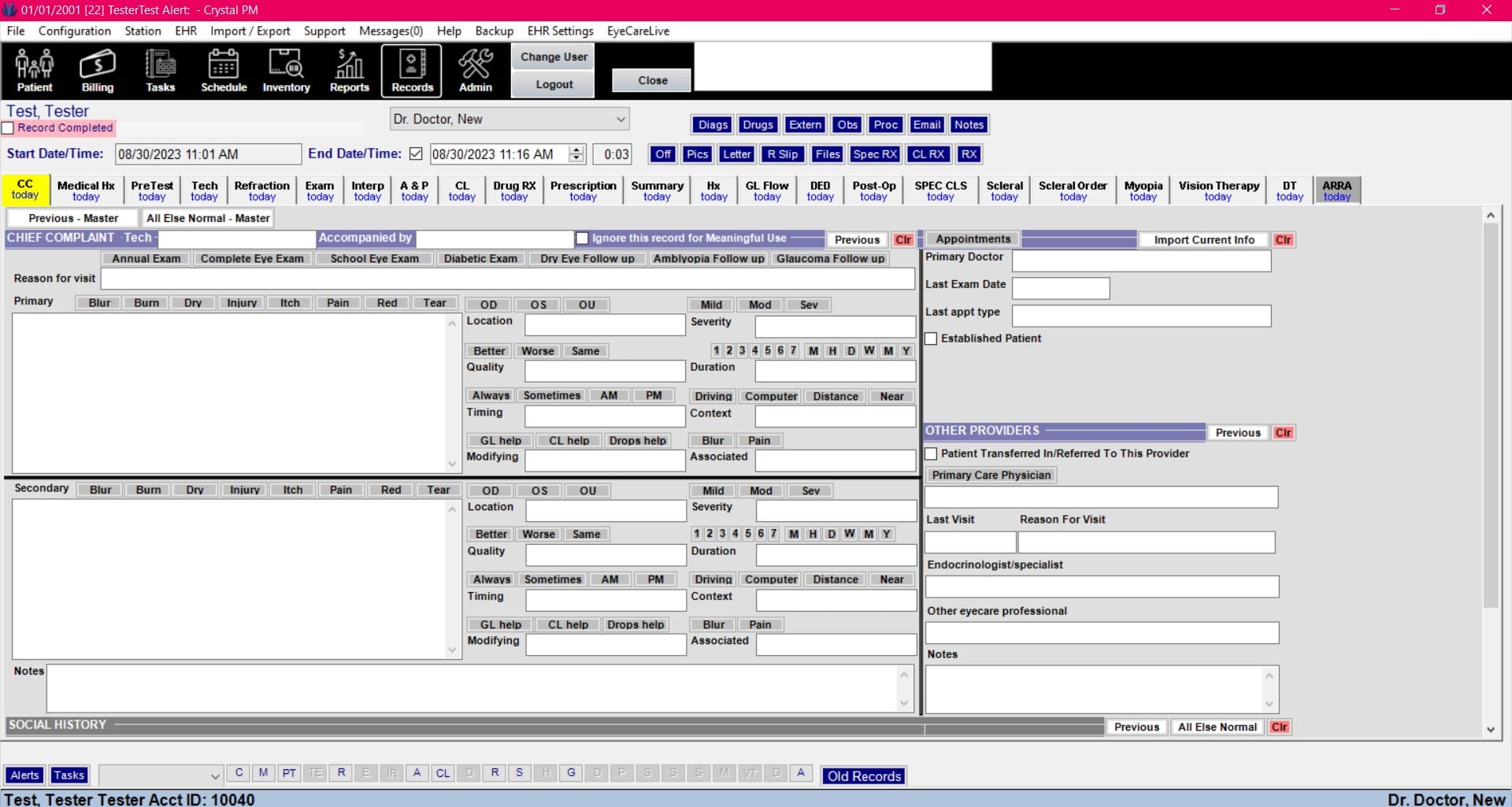Screen dimensions: 1512x807
Task: Select Glaucoma Follow up exam reason
Action: click(x=830, y=258)
